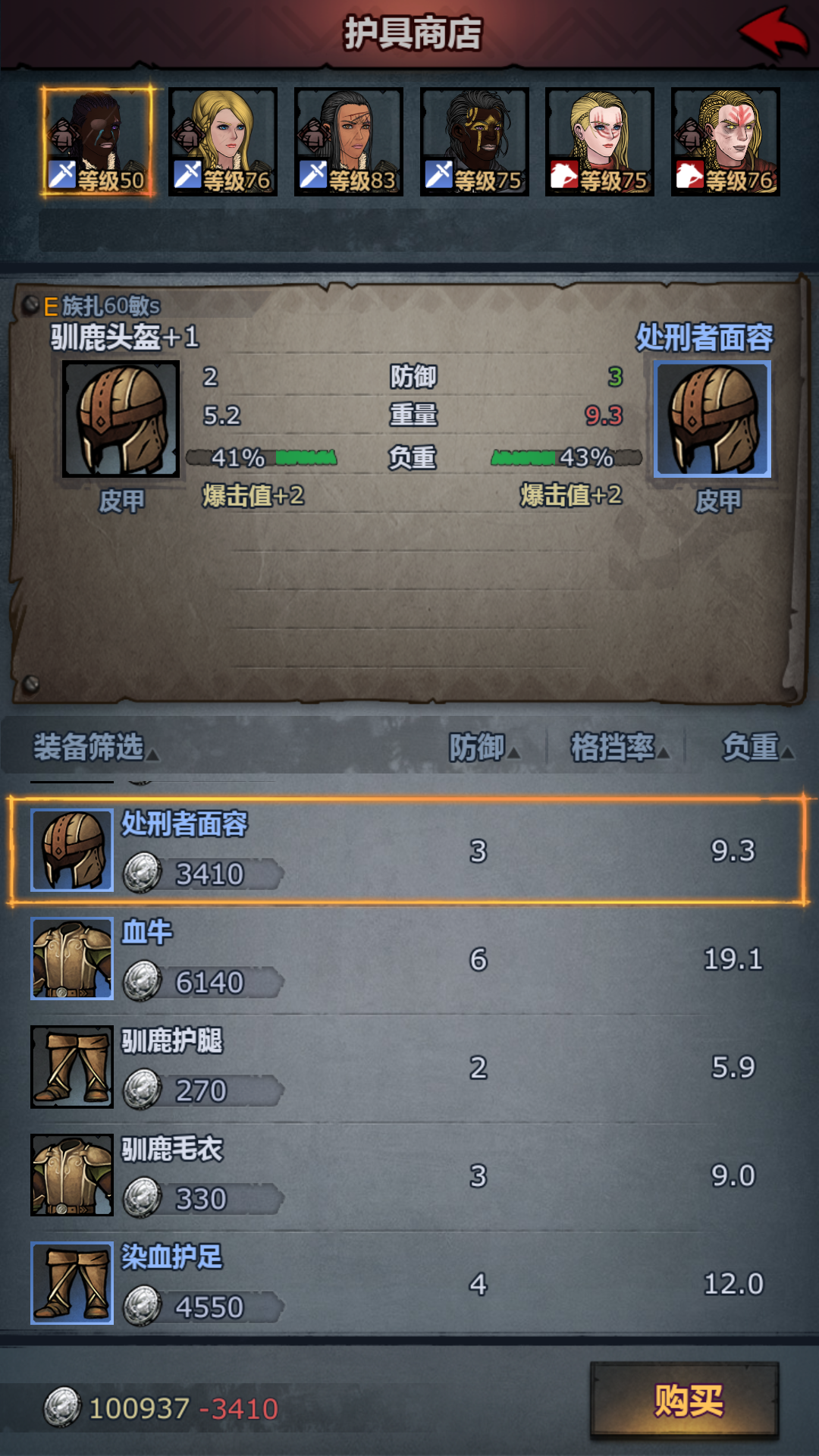
Task: Tap the silver coin balance icon
Action: [62, 1408]
